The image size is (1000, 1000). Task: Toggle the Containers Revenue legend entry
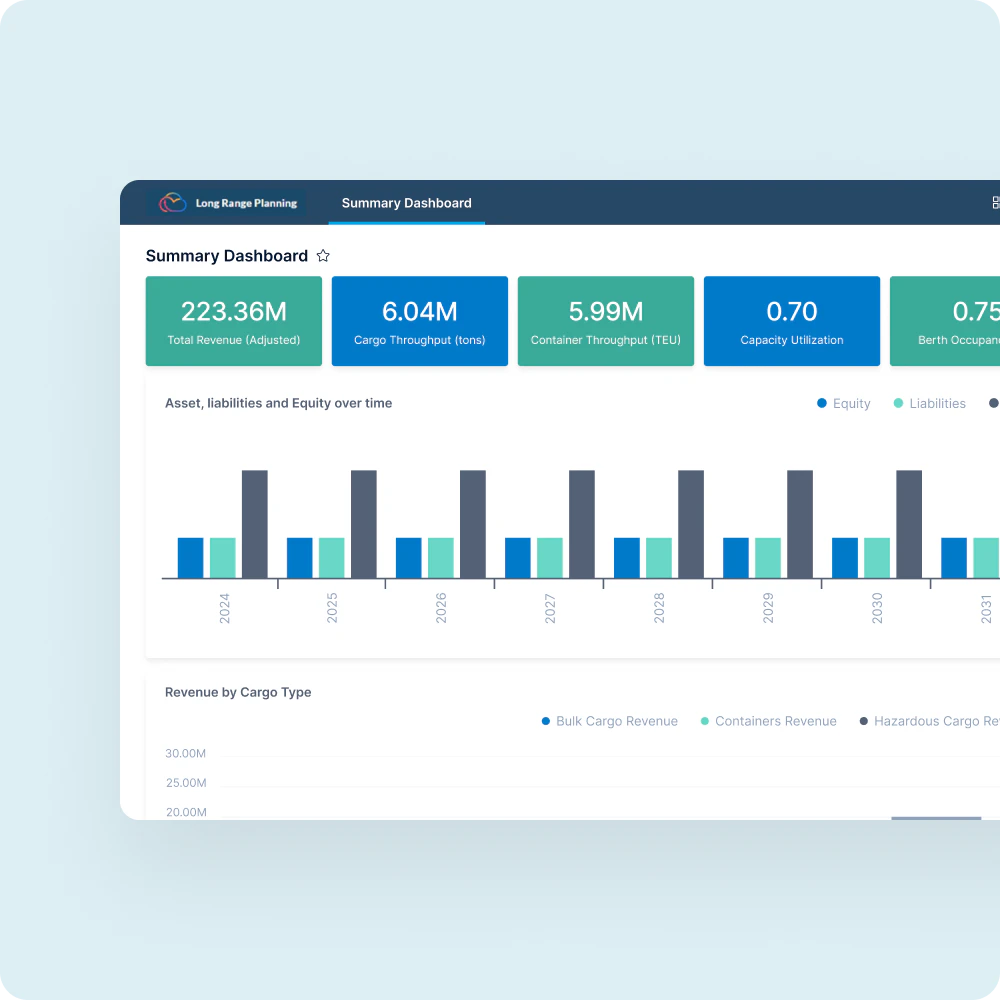click(768, 721)
